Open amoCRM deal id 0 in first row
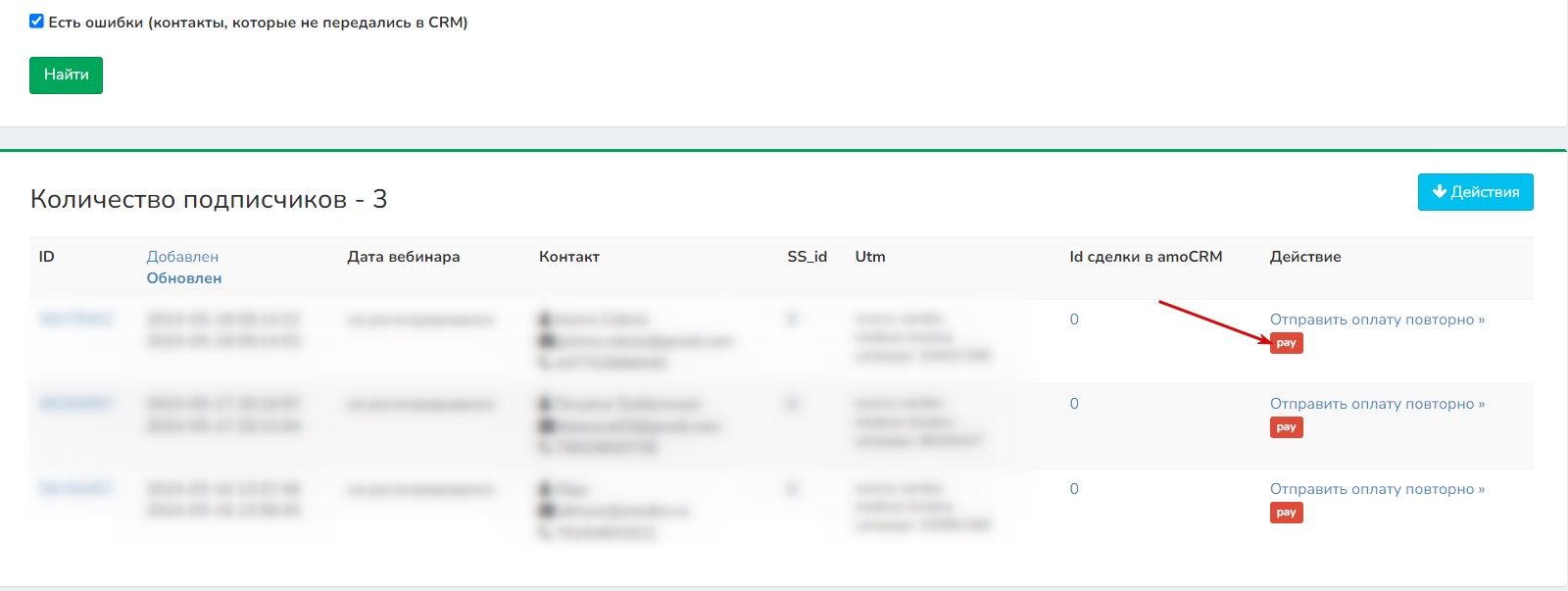Viewport: 1568px width, 591px height. (1074, 320)
